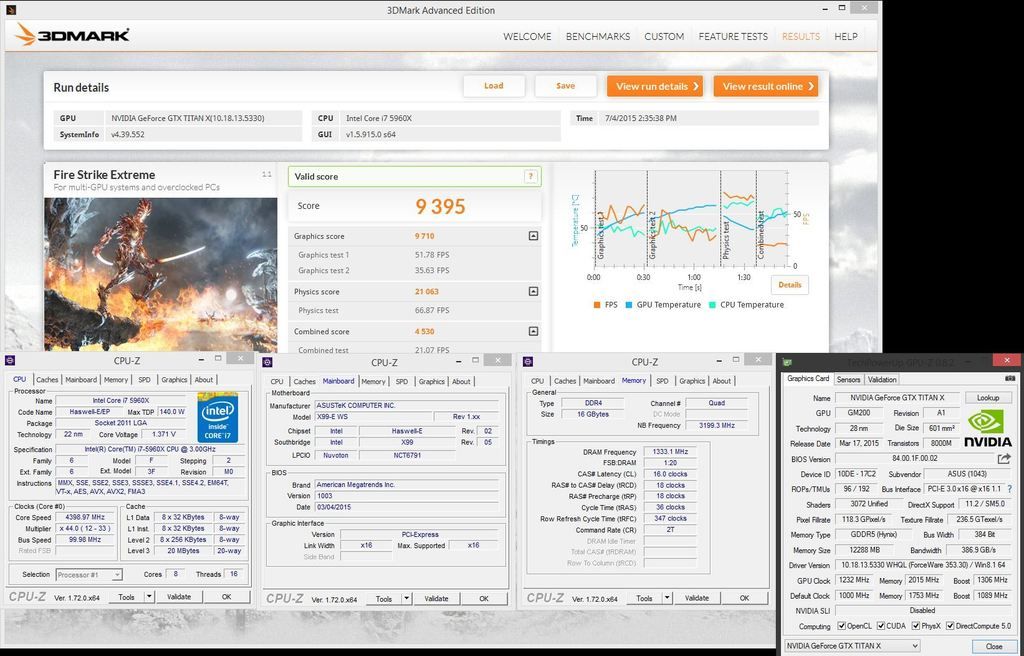1024x656 pixels.
Task: Toggle the PhysX checkbox in GPU-Z
Action: (x=916, y=626)
